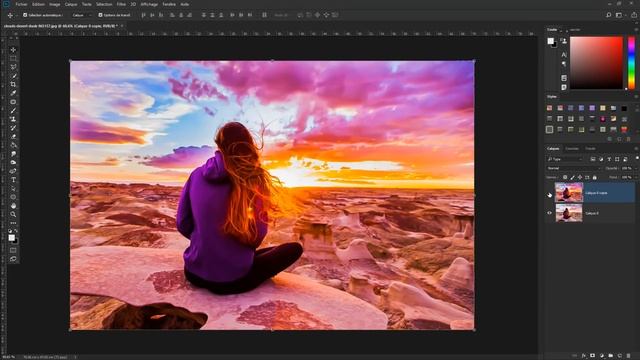Image resolution: width=640 pixels, height=360 pixels.
Task: Switch to the Calques tab
Action: 553,149
